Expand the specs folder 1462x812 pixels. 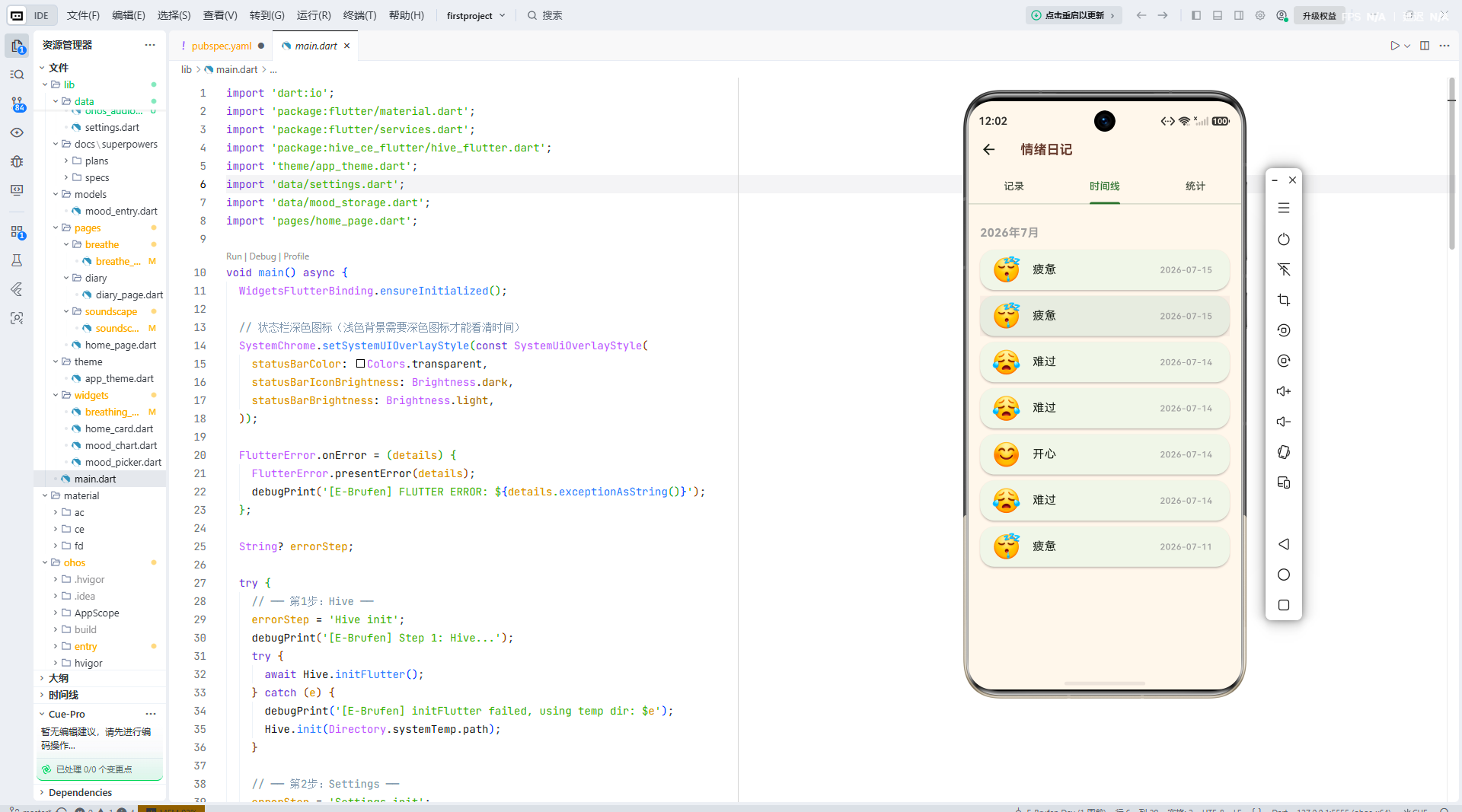[66, 177]
